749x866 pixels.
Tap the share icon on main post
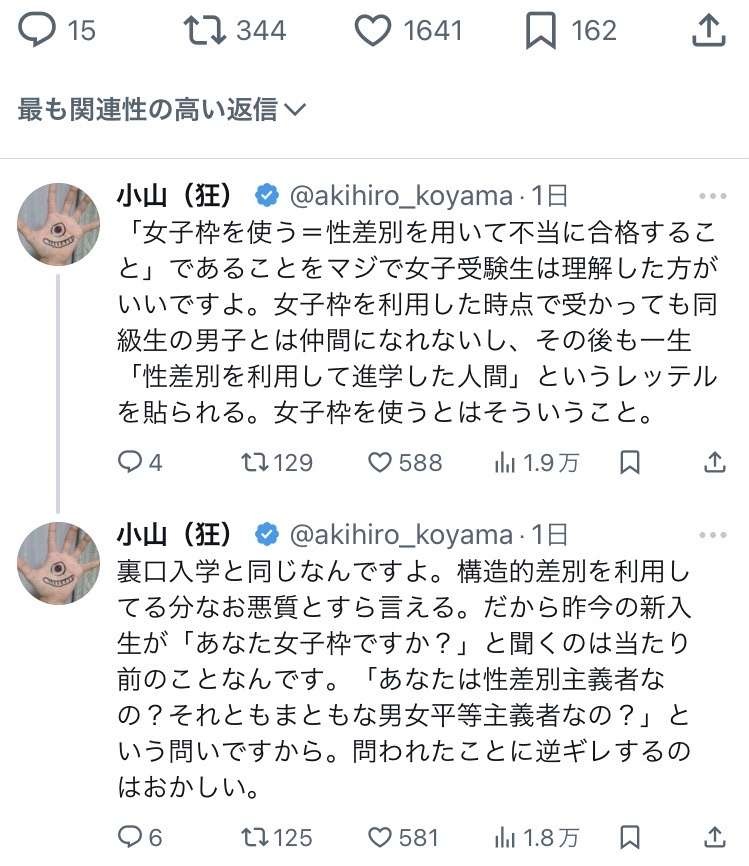tap(708, 31)
